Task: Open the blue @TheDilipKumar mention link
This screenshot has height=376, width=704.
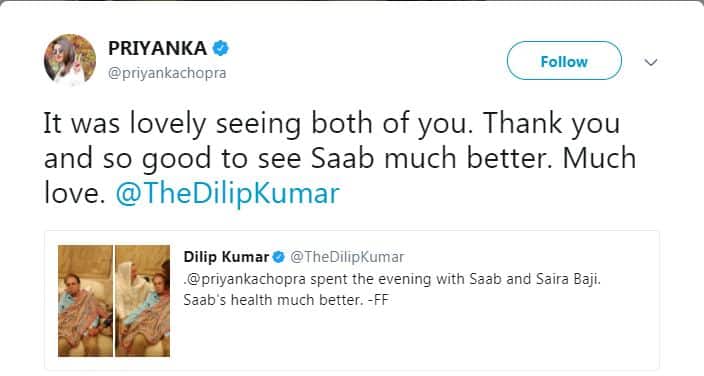Action: point(227,193)
